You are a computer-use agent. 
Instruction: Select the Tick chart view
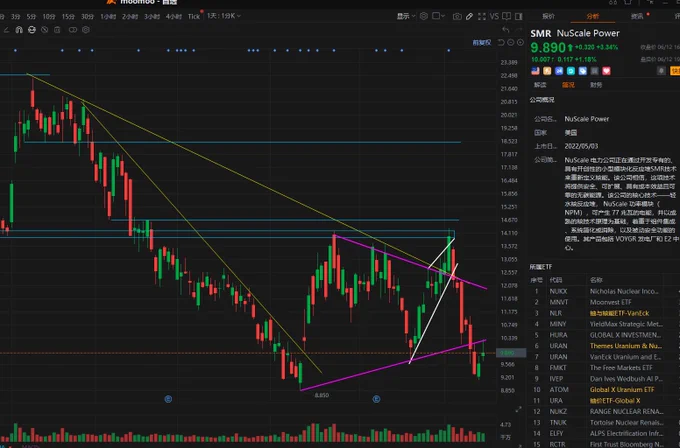[x=194, y=16]
